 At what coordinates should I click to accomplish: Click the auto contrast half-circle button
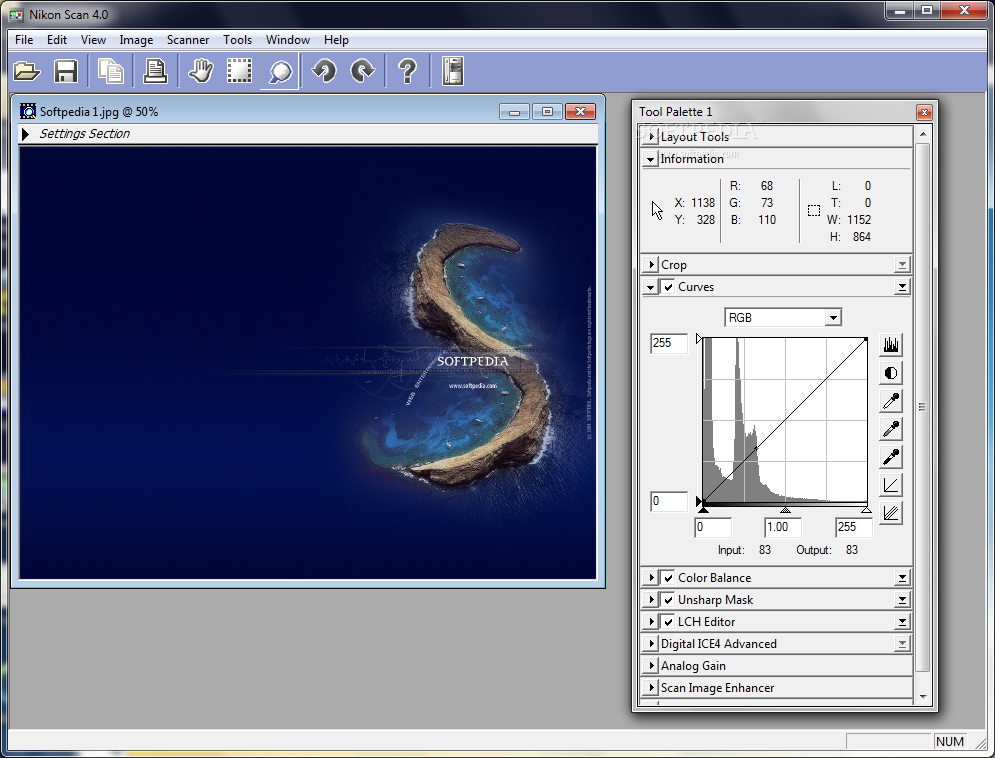point(891,373)
